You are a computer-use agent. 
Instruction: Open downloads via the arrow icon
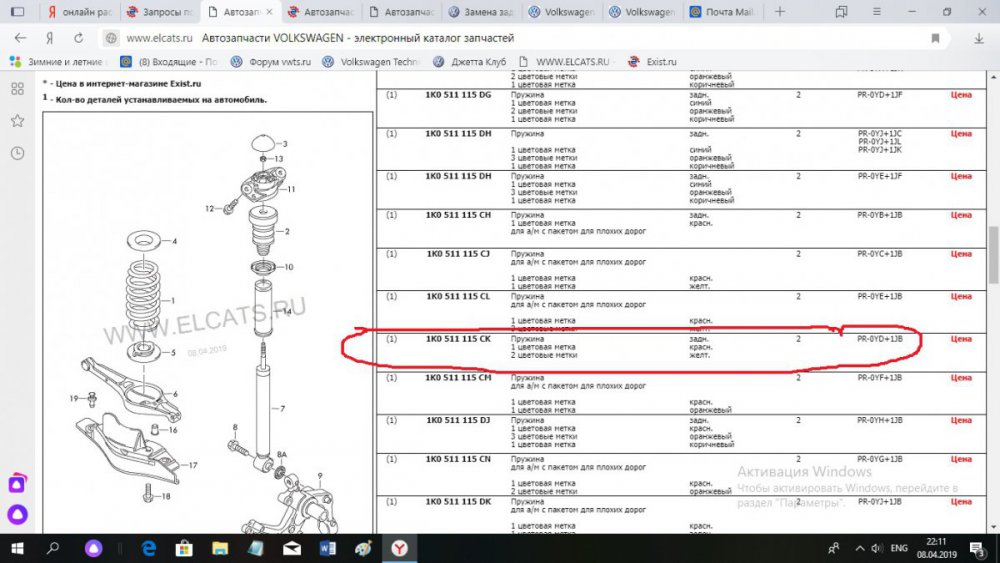978,38
